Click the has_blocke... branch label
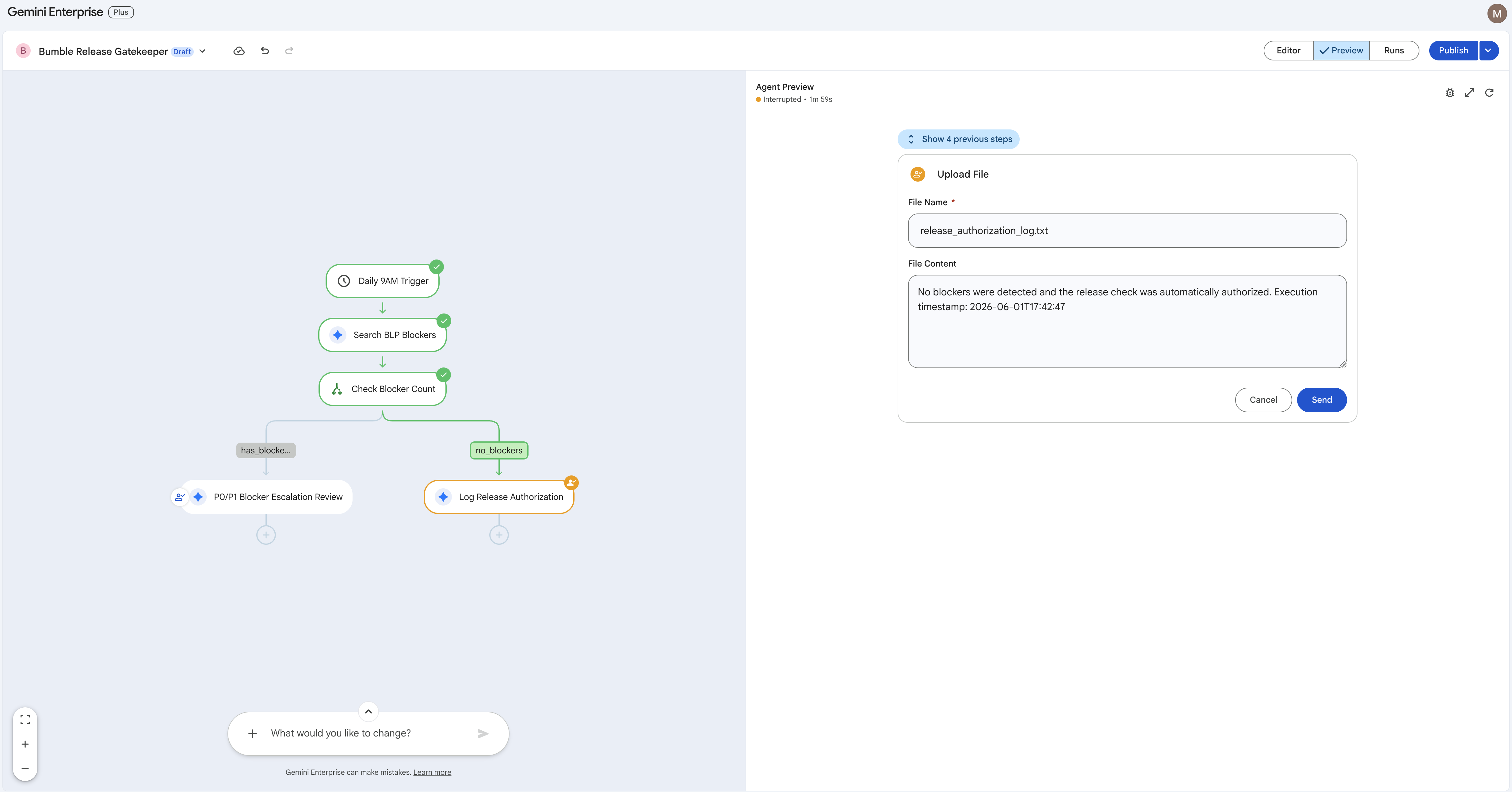Screen dimensions: 1512x792 coord(266,450)
